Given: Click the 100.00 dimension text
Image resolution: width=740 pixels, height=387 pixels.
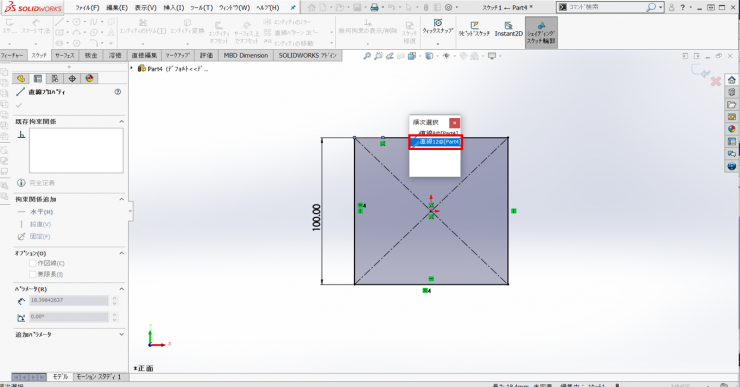Looking at the screenshot, I should pos(316,217).
